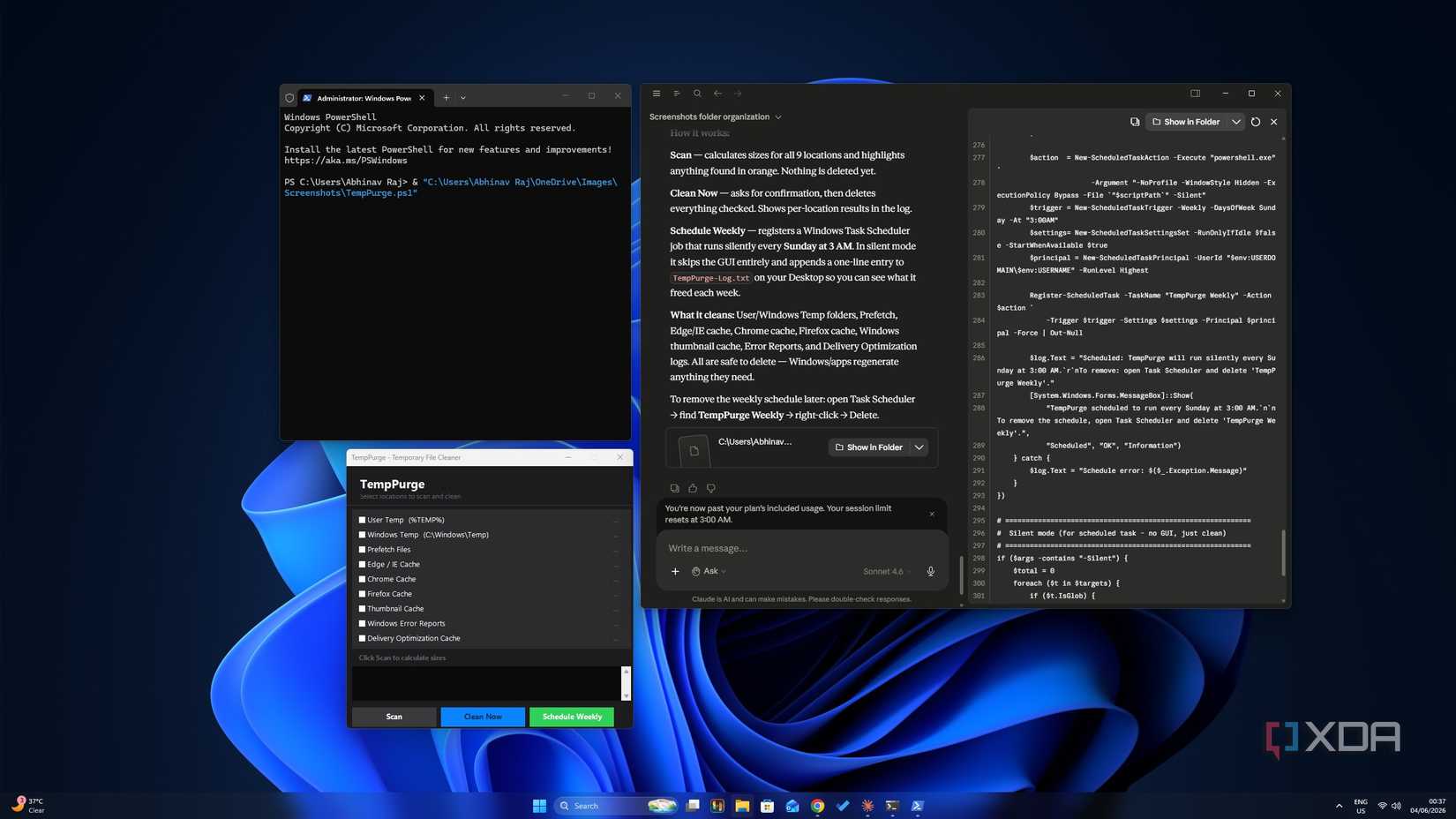The image size is (1456, 819).
Task: Click the TempPurge log scrollbar up arrow
Action: (627, 672)
